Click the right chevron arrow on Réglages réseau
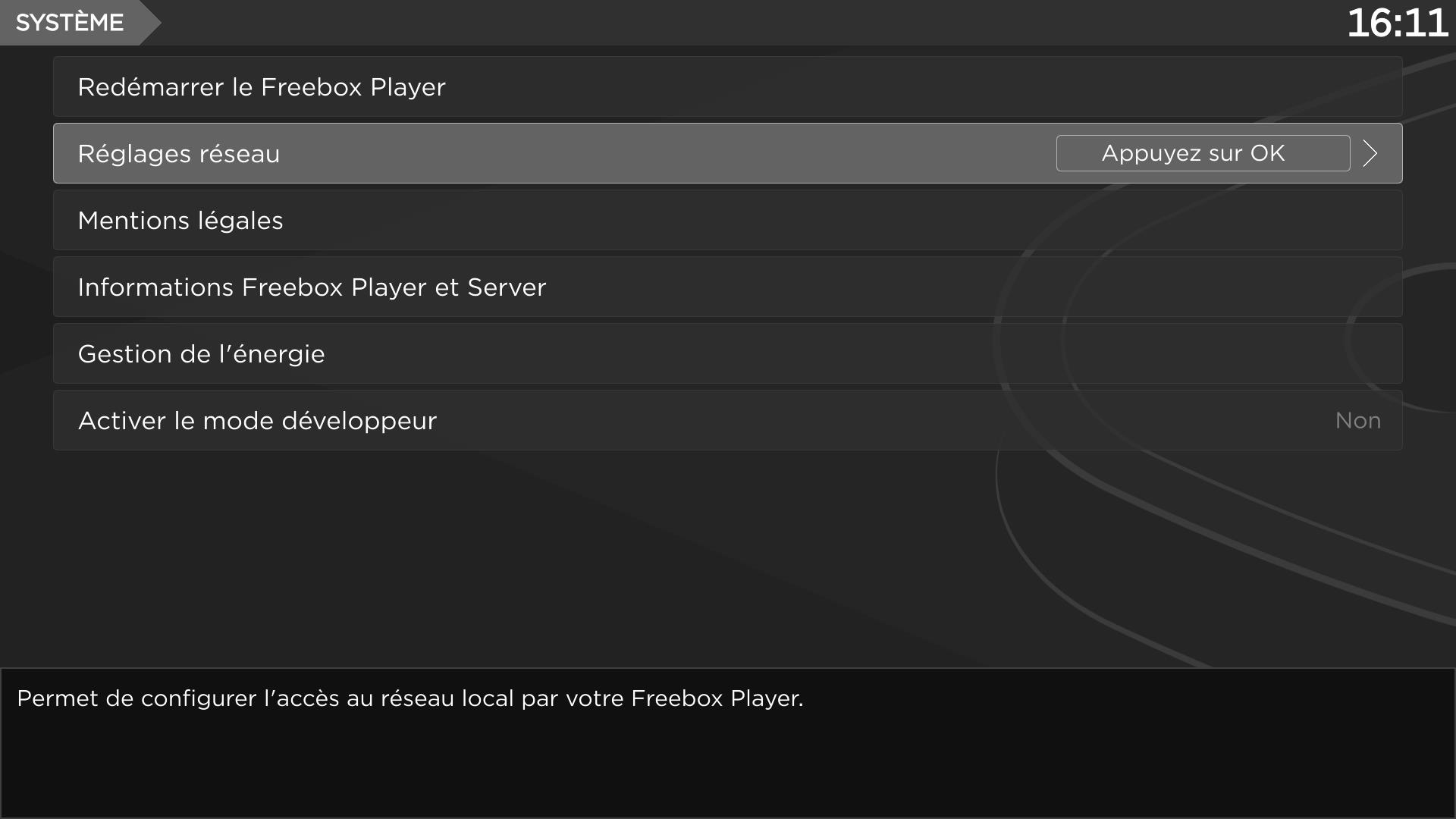 point(1370,153)
